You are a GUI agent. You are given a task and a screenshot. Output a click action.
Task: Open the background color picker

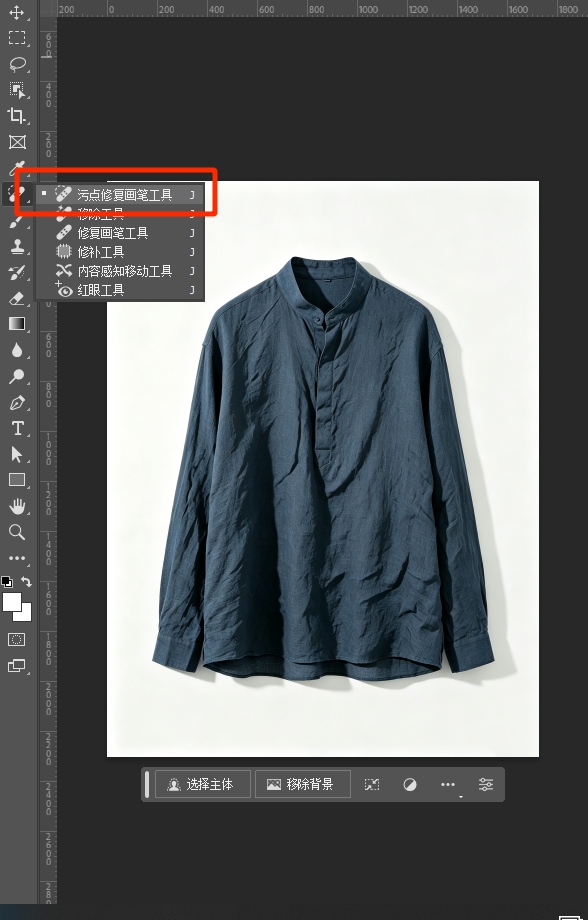pyautogui.click(x=25, y=614)
